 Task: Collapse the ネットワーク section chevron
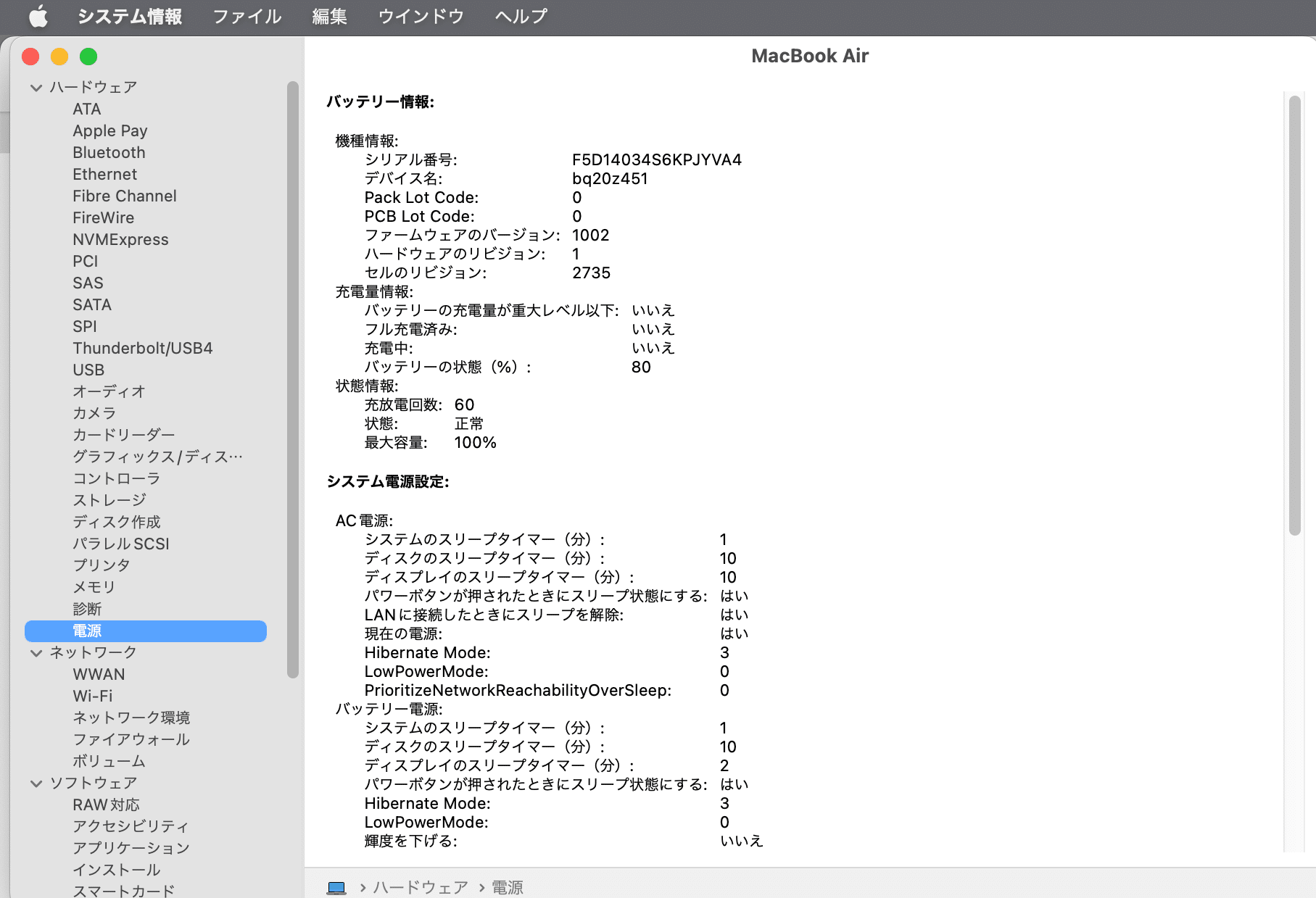pyautogui.click(x=36, y=653)
